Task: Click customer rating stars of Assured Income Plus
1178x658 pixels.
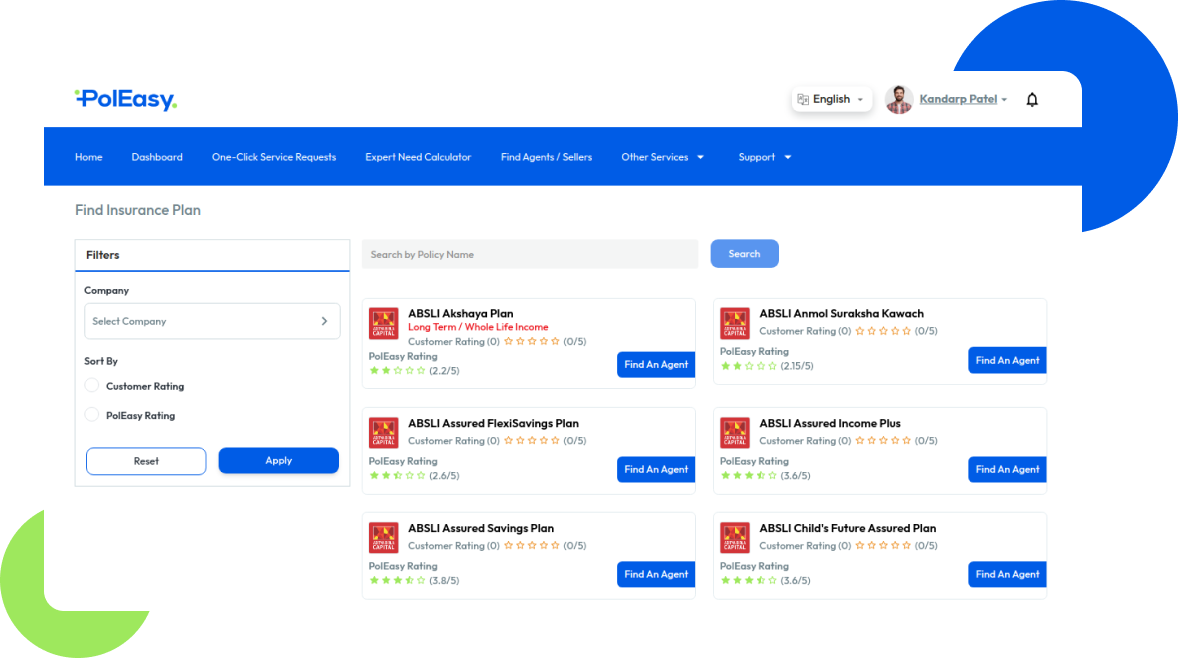Action: pyautogui.click(x=883, y=440)
